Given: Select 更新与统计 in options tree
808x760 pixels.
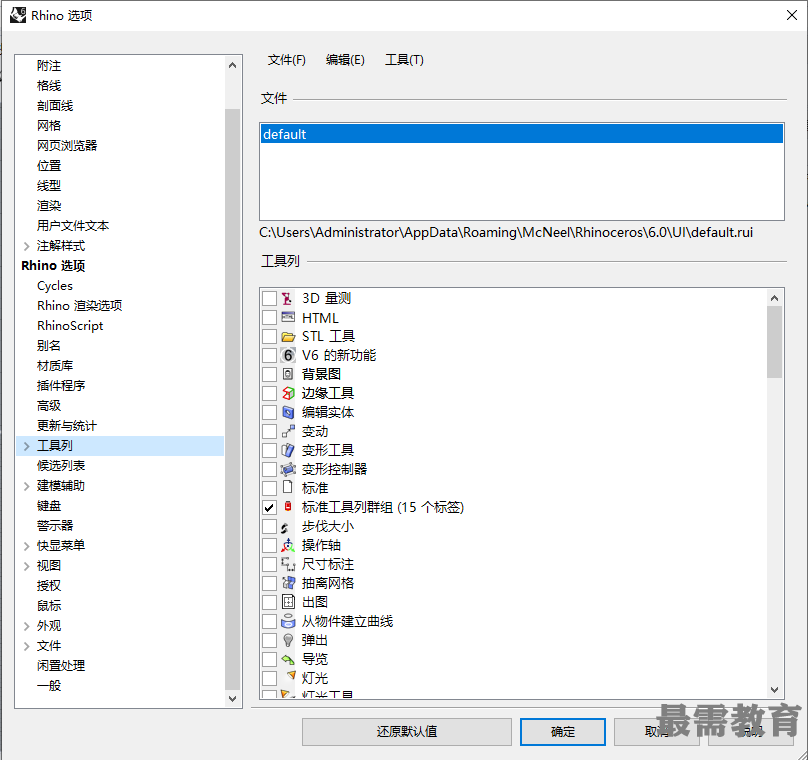Looking at the screenshot, I should pos(66,426).
